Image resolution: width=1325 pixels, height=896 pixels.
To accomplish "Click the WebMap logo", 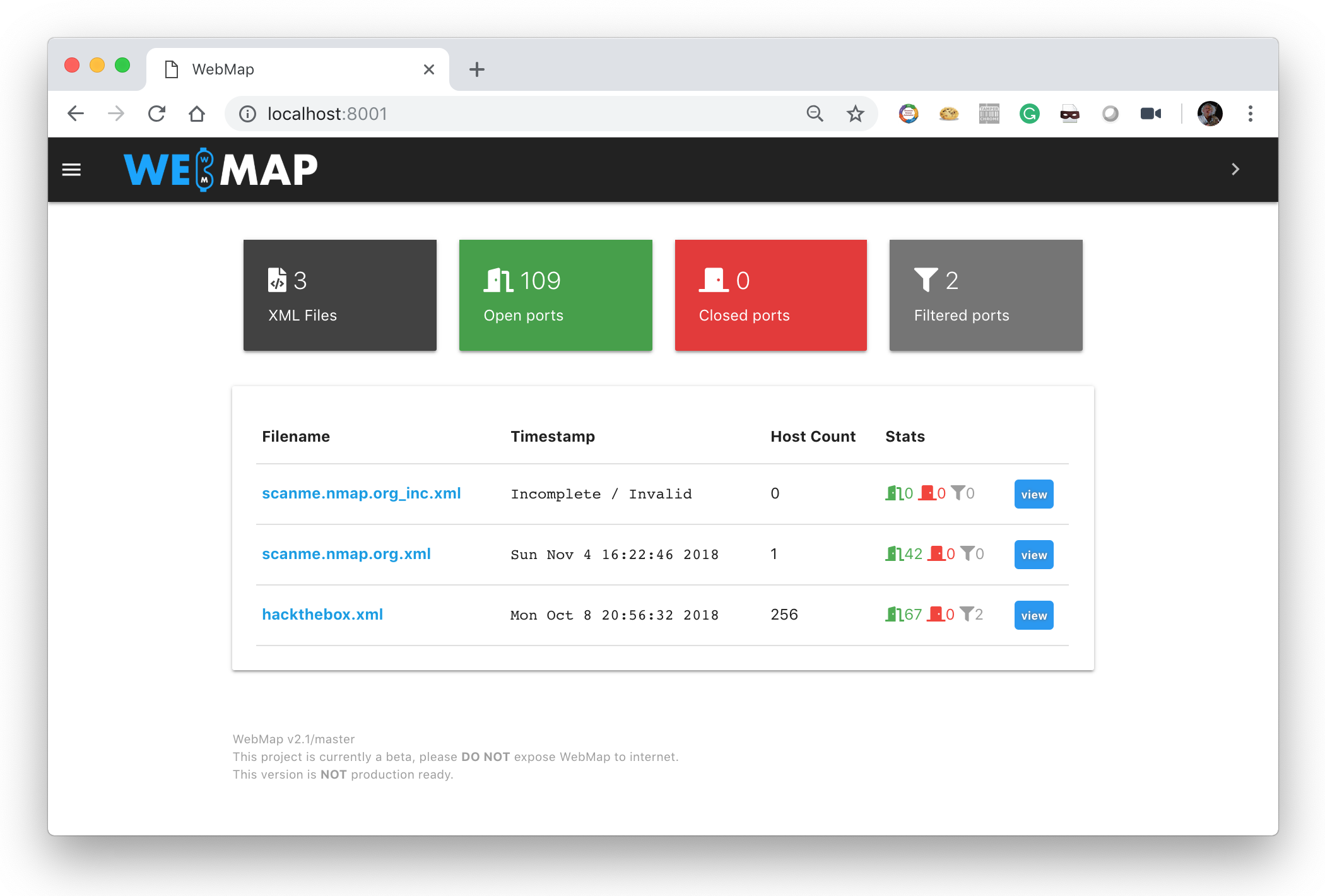I will [x=221, y=169].
